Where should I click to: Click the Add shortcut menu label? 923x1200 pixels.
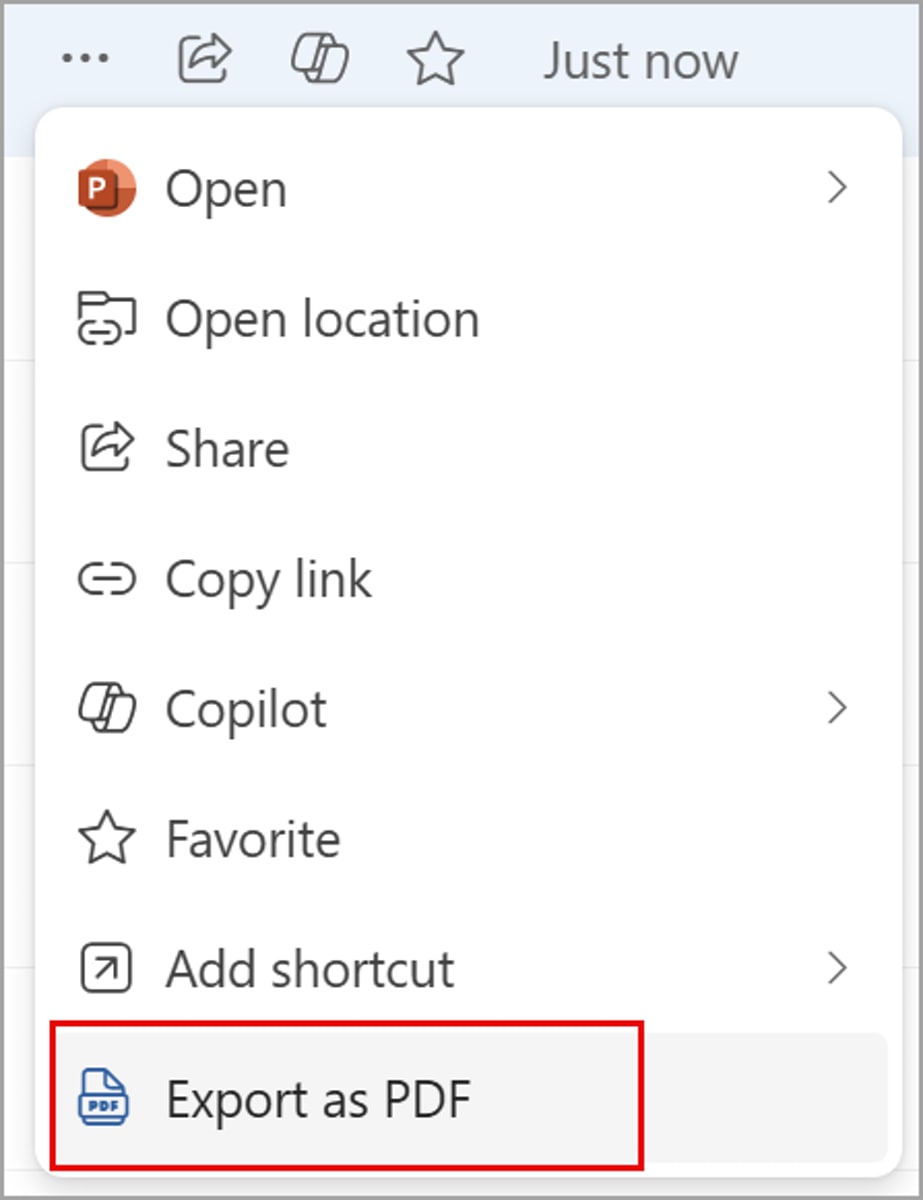(x=310, y=968)
